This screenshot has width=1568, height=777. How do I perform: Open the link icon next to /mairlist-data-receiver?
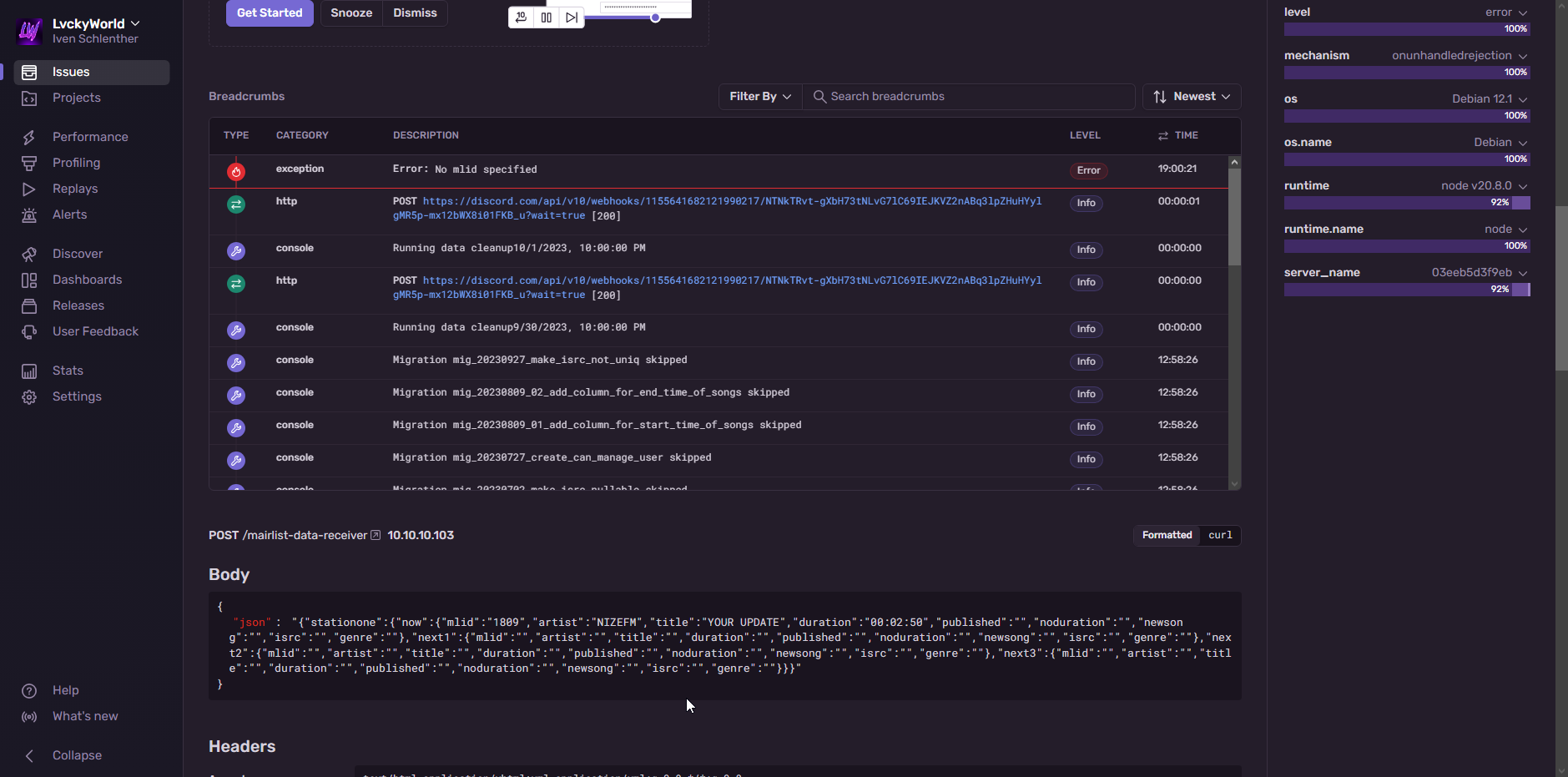point(376,536)
